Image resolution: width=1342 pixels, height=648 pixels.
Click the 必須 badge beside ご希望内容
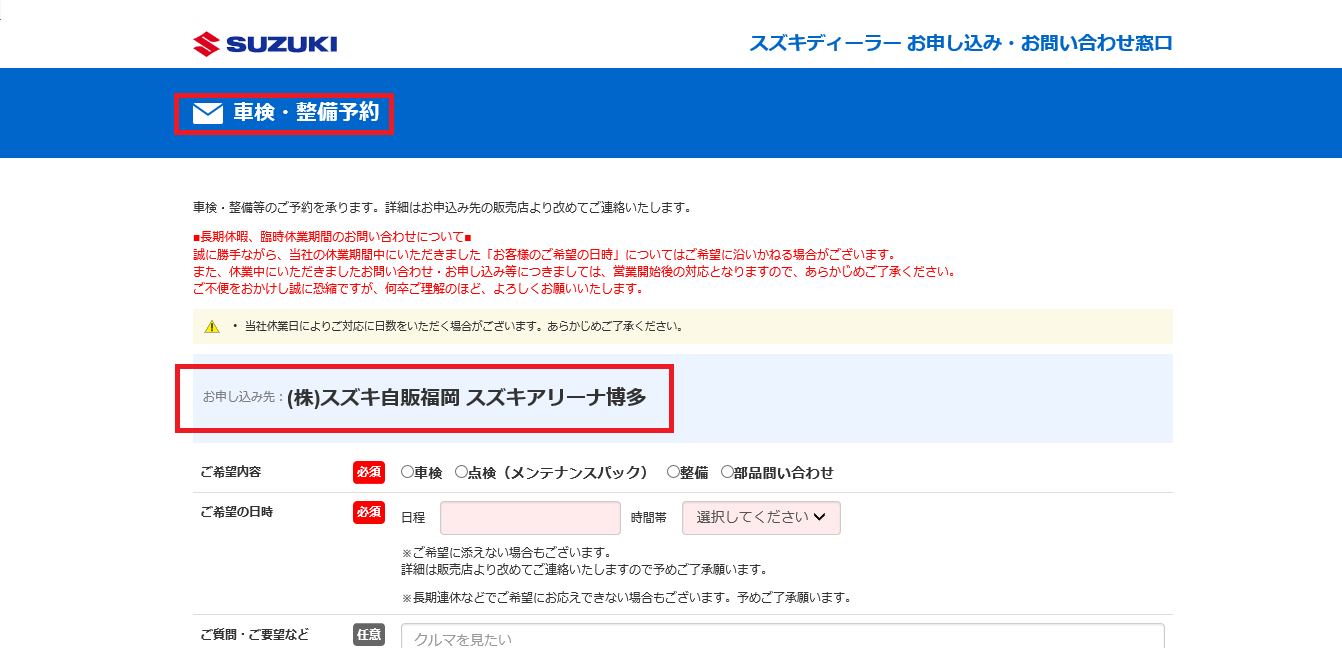pos(368,472)
